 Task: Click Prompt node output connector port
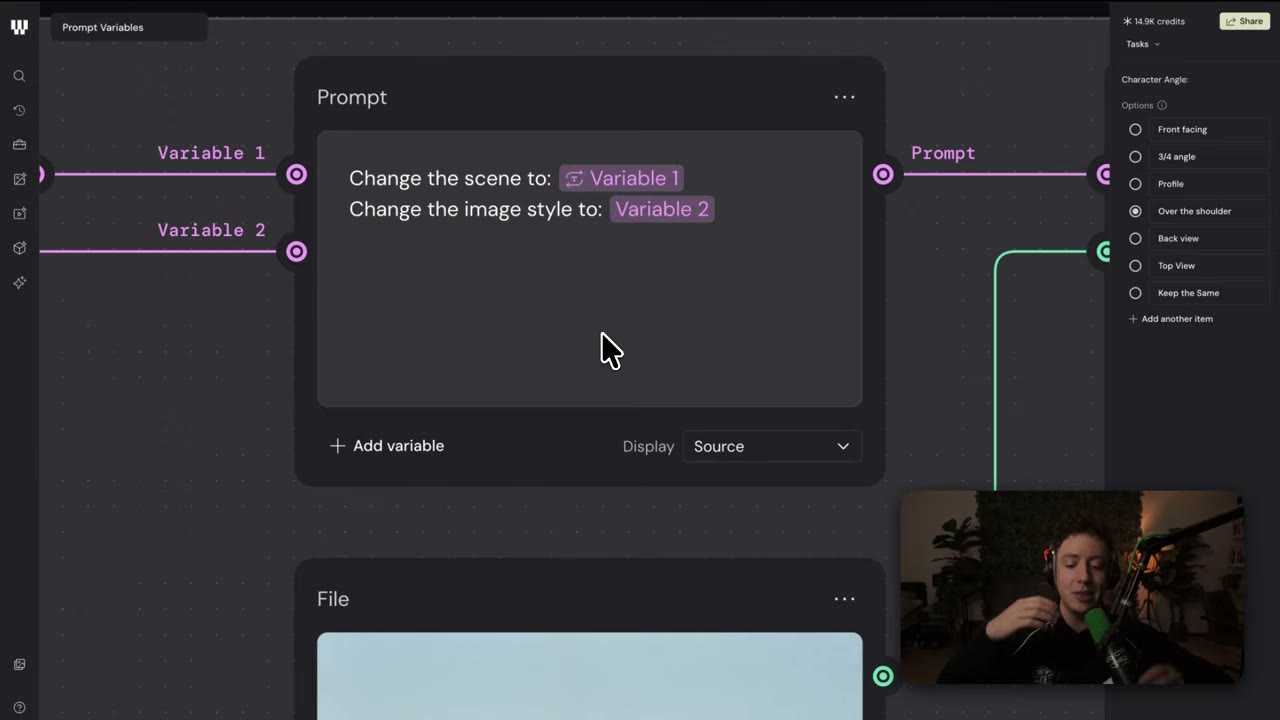(883, 175)
